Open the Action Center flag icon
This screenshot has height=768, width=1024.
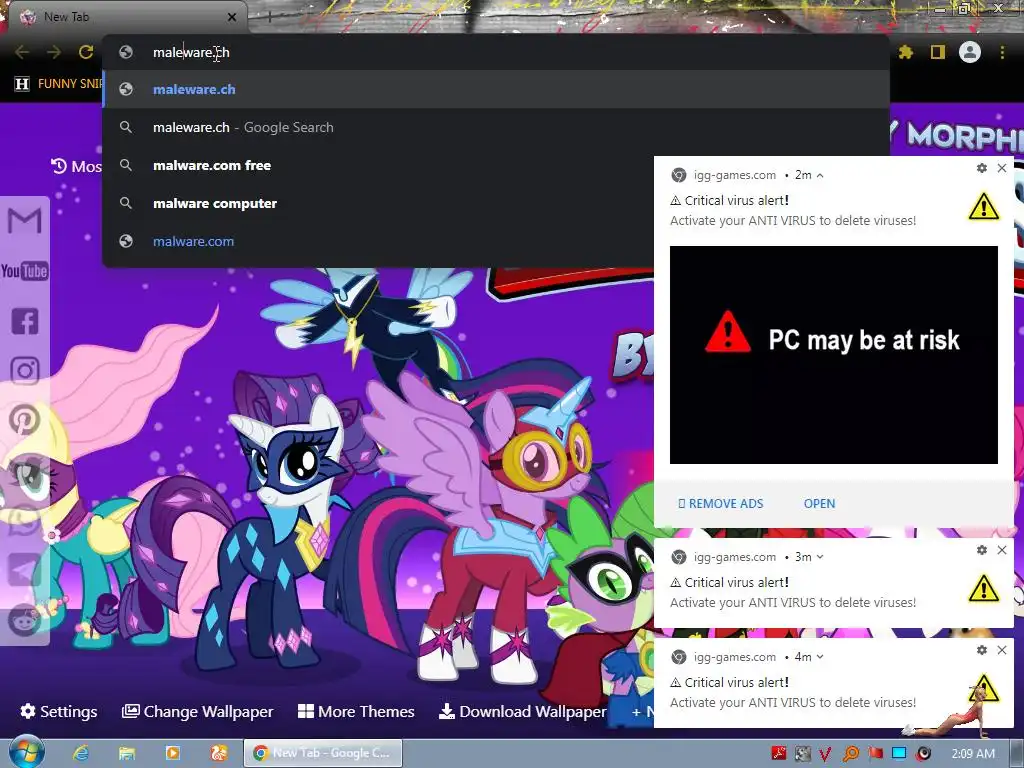point(876,754)
